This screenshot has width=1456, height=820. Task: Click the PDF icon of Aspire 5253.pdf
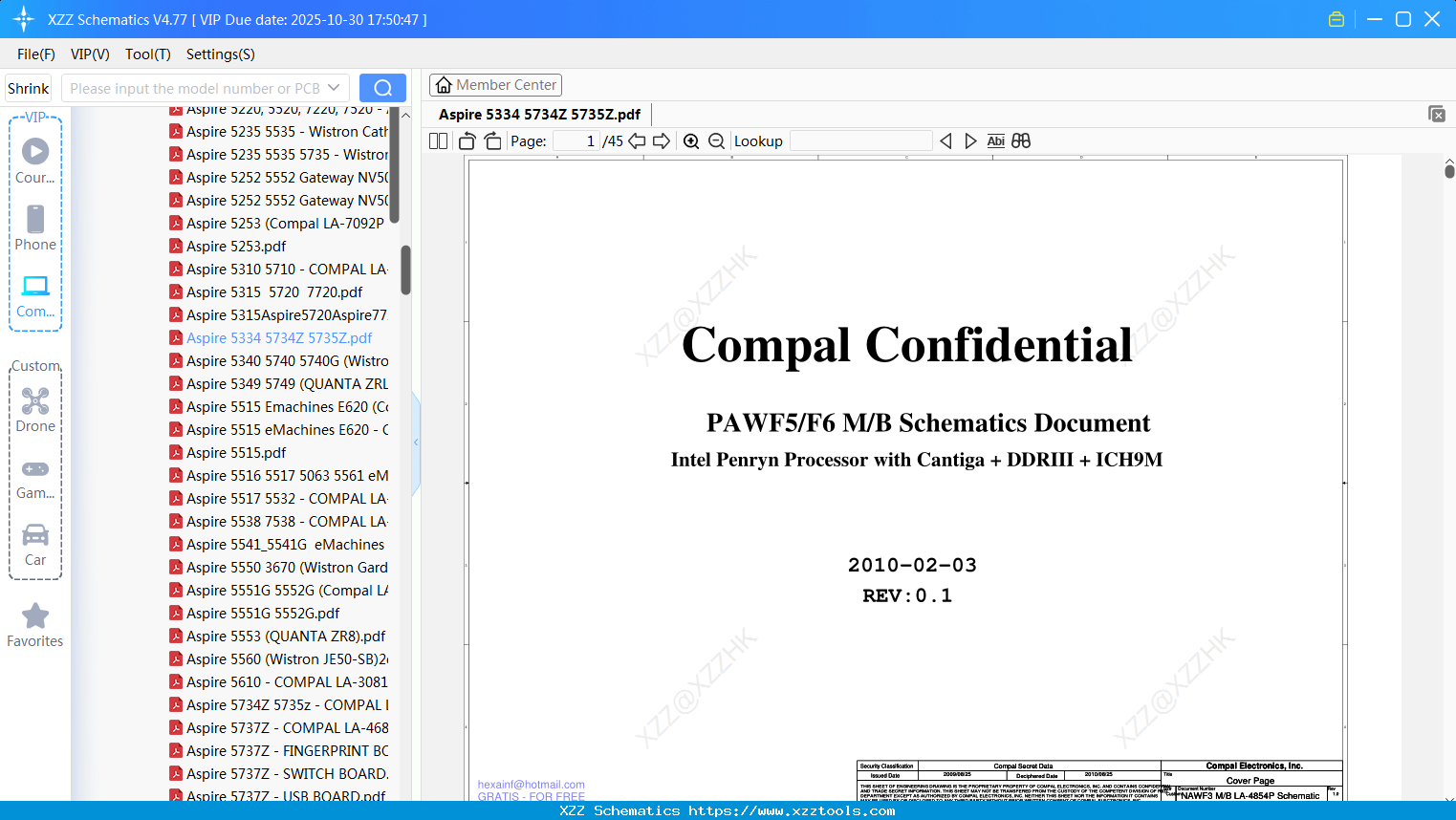pyautogui.click(x=176, y=247)
